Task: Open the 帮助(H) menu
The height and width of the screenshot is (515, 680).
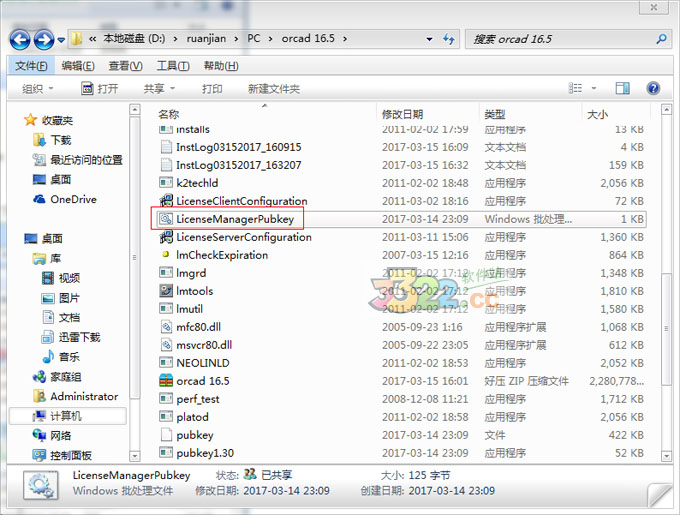Action: pyautogui.click(x=221, y=66)
